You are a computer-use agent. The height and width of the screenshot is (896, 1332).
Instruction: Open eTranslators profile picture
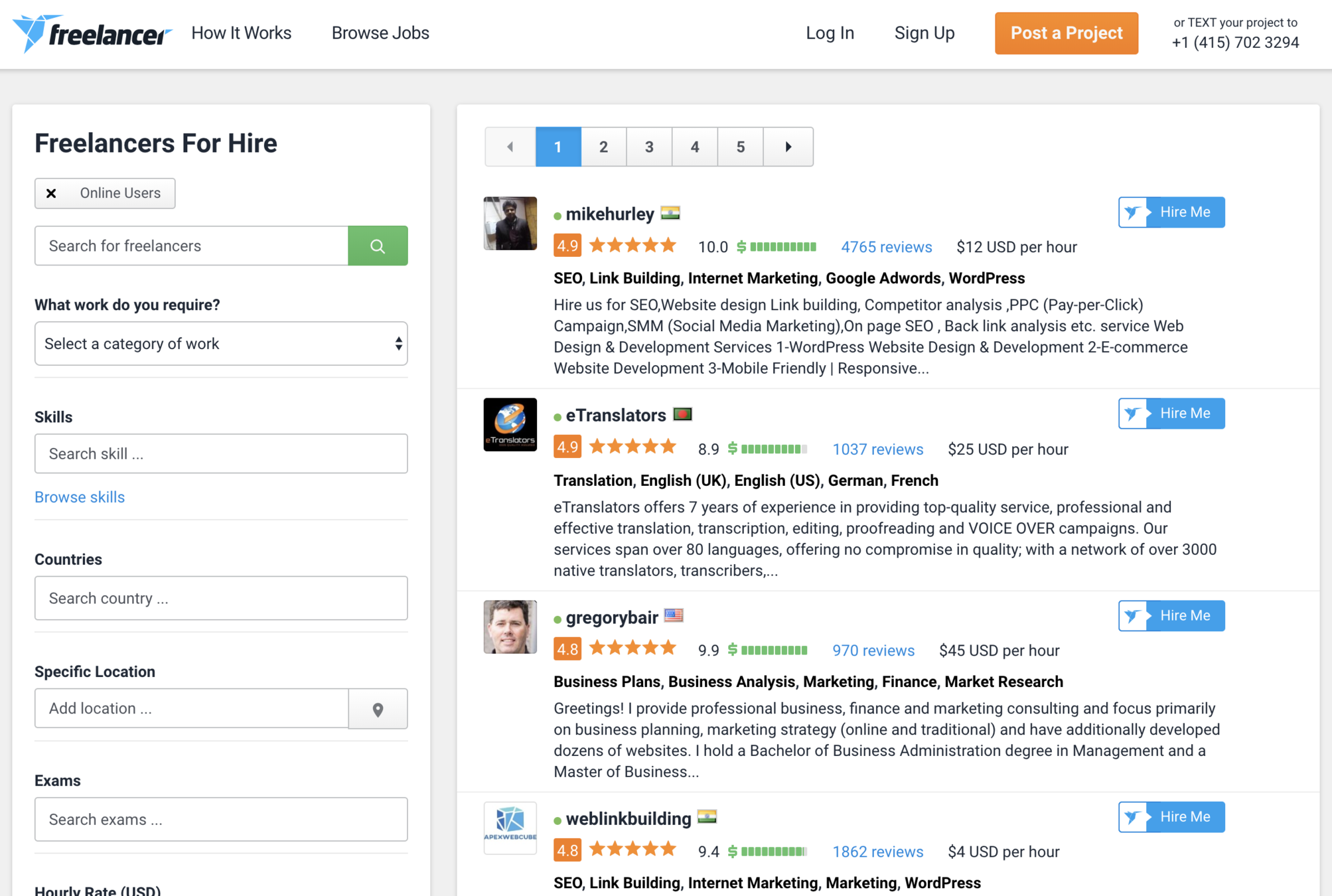tap(510, 425)
